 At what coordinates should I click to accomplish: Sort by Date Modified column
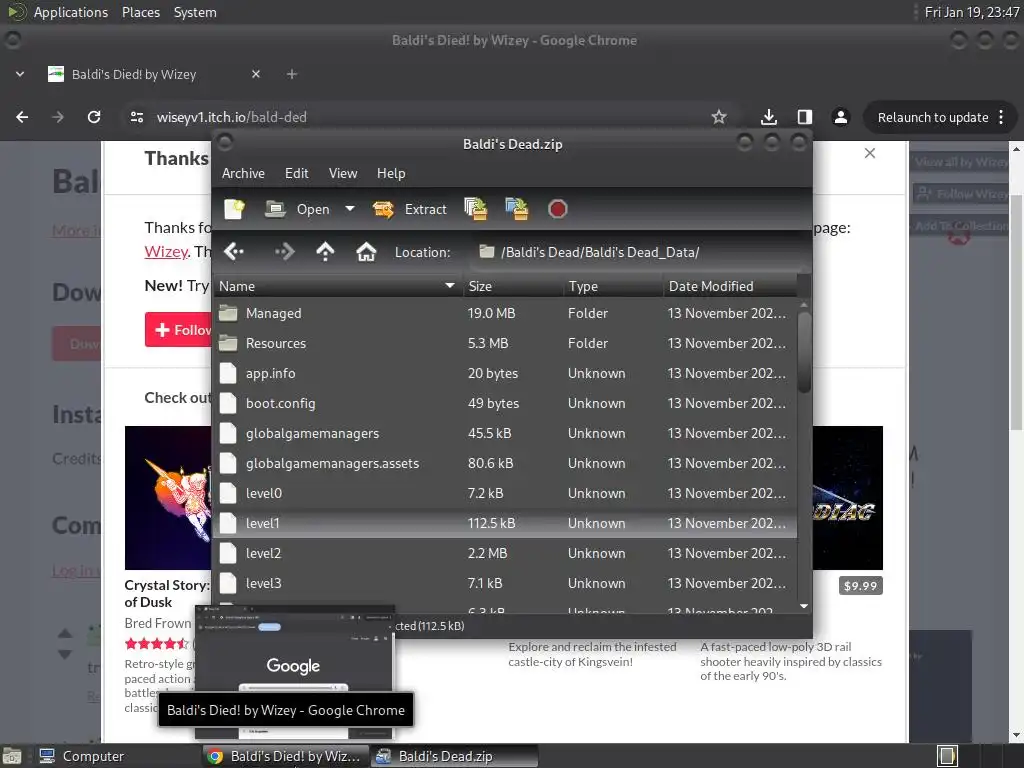[x=730, y=286]
